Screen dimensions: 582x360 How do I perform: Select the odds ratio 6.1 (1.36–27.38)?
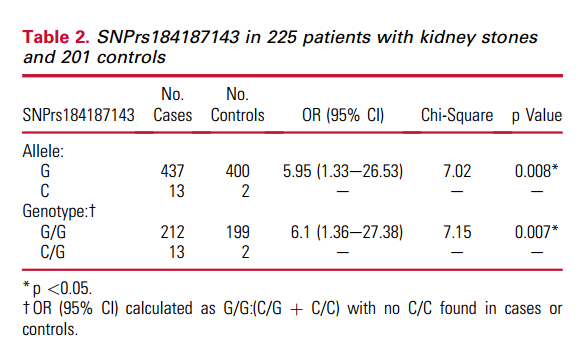(x=347, y=232)
